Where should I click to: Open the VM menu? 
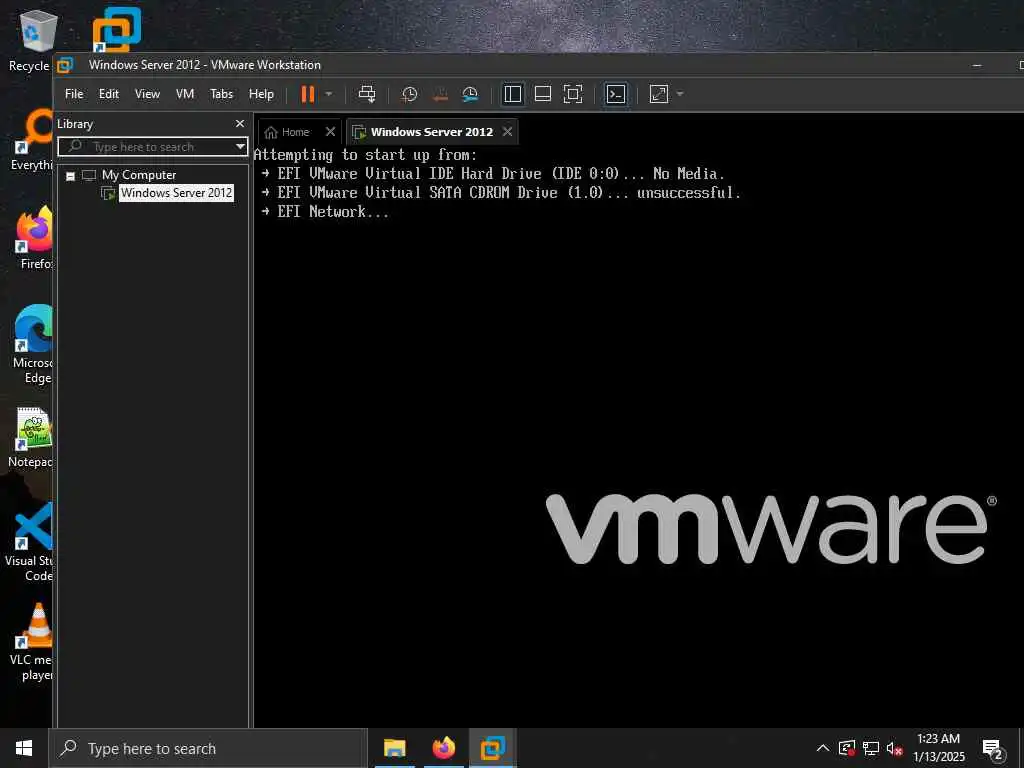pyautogui.click(x=185, y=94)
